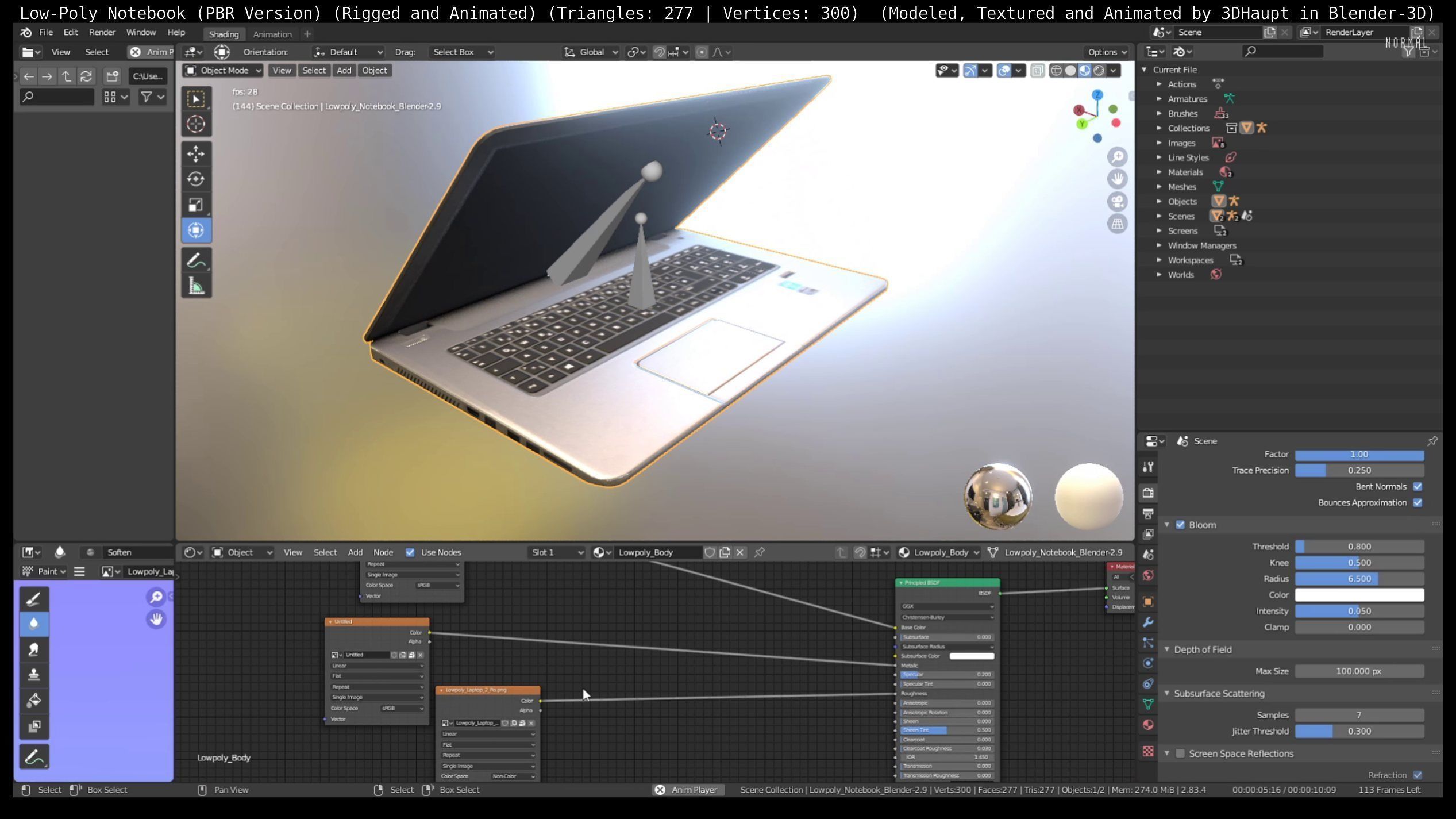Disable the Bloom checkbox
Screen dimensions: 1456x819
tap(1180, 525)
